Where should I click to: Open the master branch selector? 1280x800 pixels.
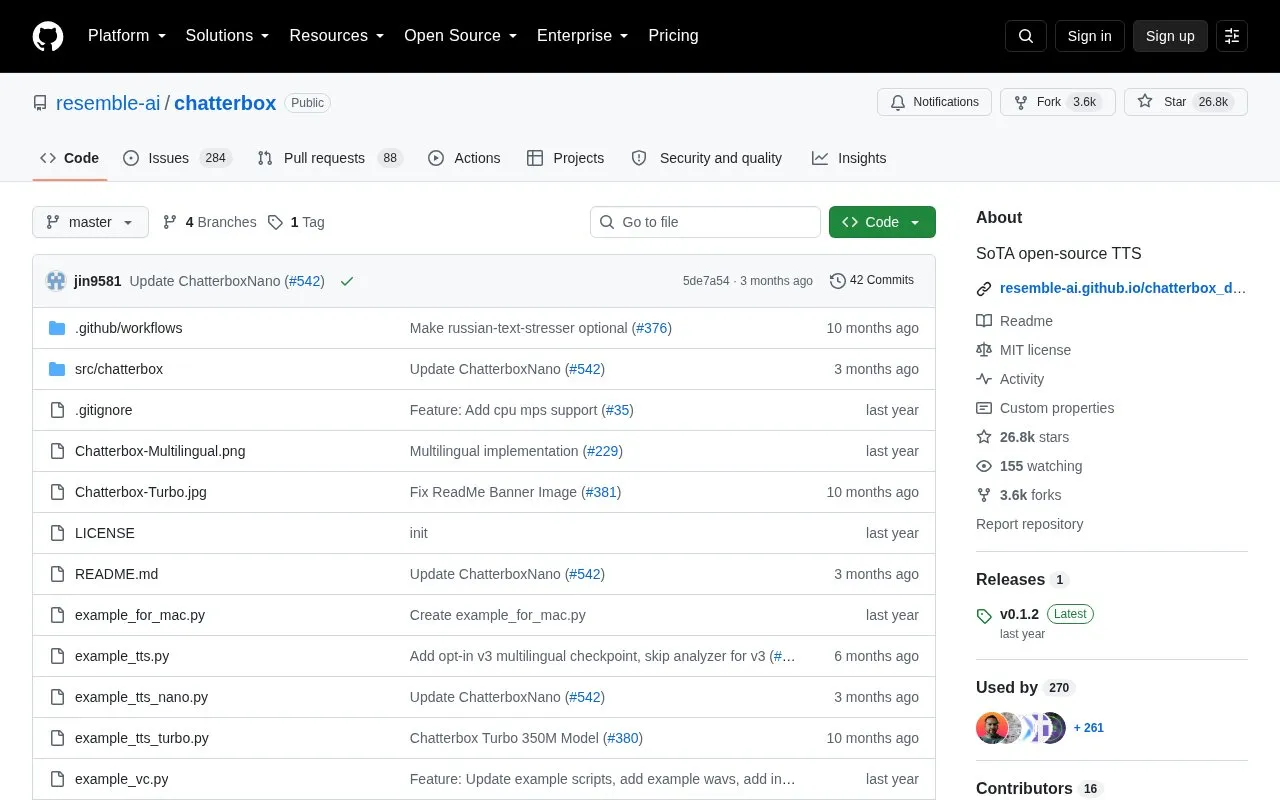point(90,222)
